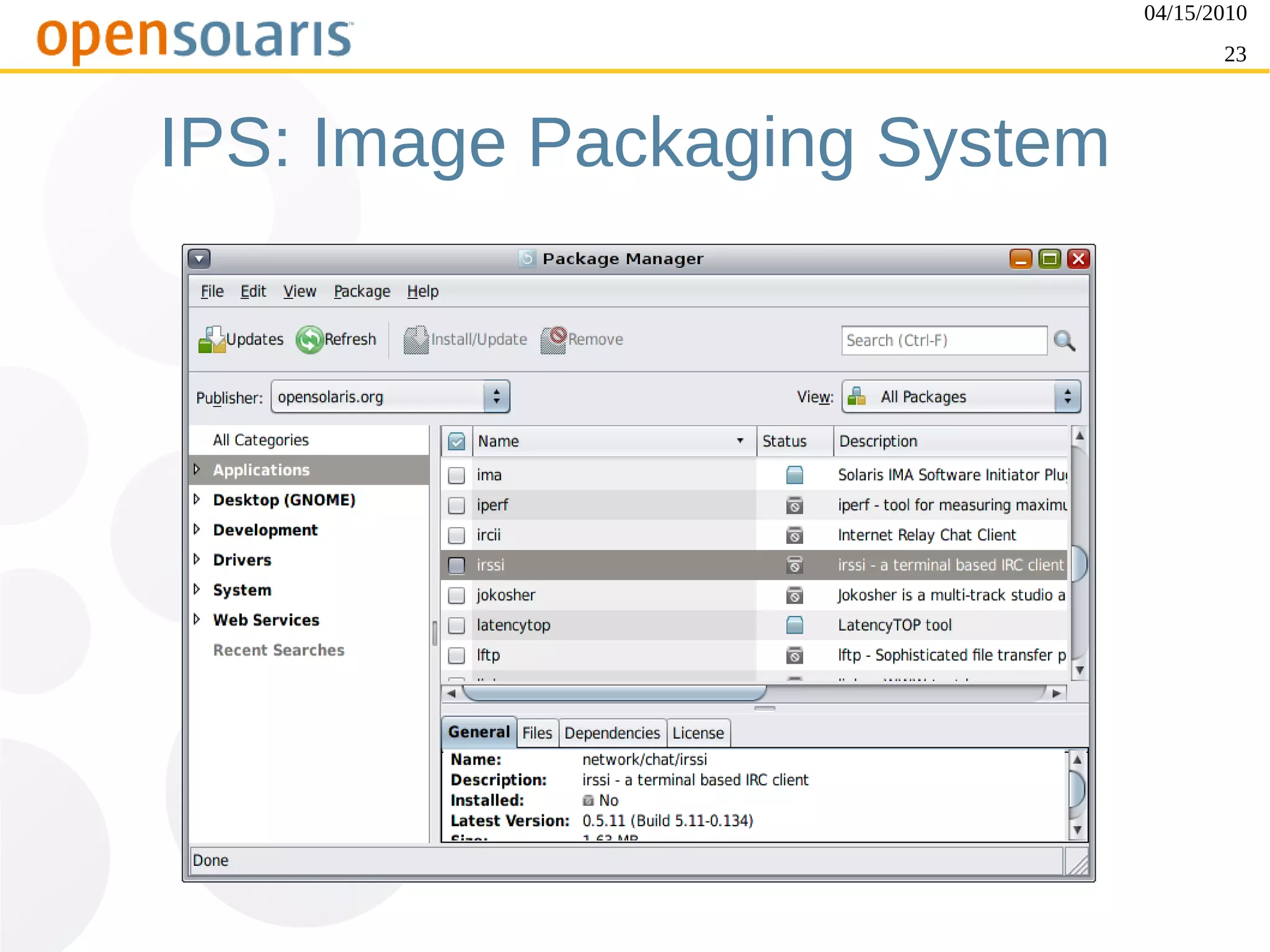Click the status icon for ircii

[794, 535]
